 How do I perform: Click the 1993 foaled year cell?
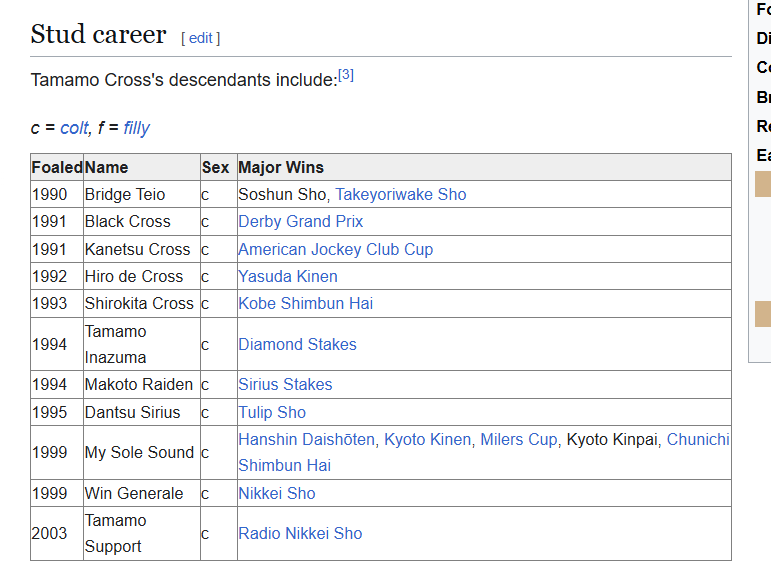pos(57,303)
